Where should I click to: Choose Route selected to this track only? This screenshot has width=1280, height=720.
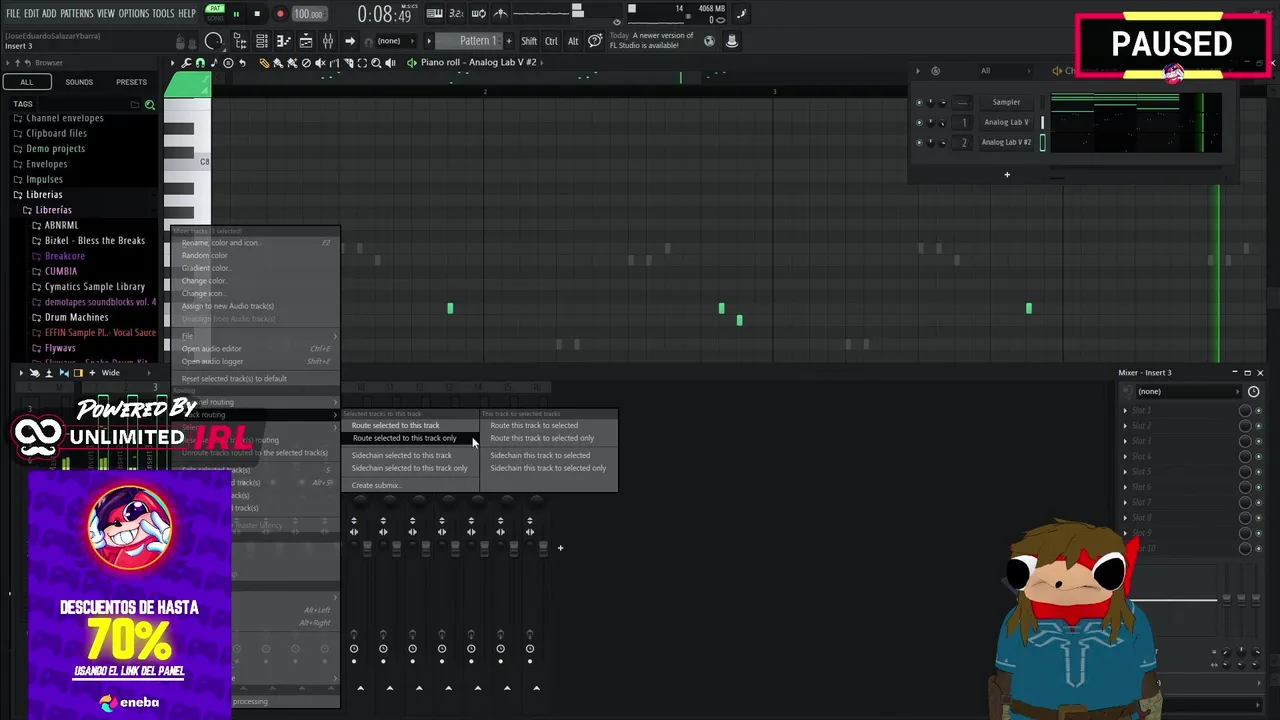click(404, 438)
